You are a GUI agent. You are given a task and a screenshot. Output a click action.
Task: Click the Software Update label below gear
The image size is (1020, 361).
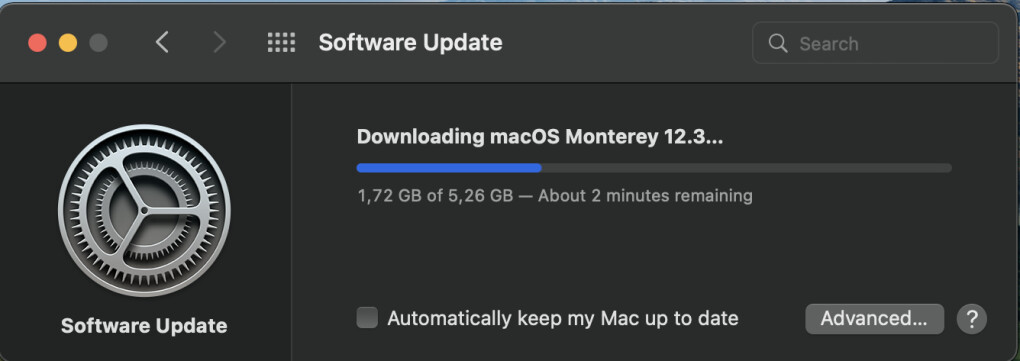(x=144, y=326)
